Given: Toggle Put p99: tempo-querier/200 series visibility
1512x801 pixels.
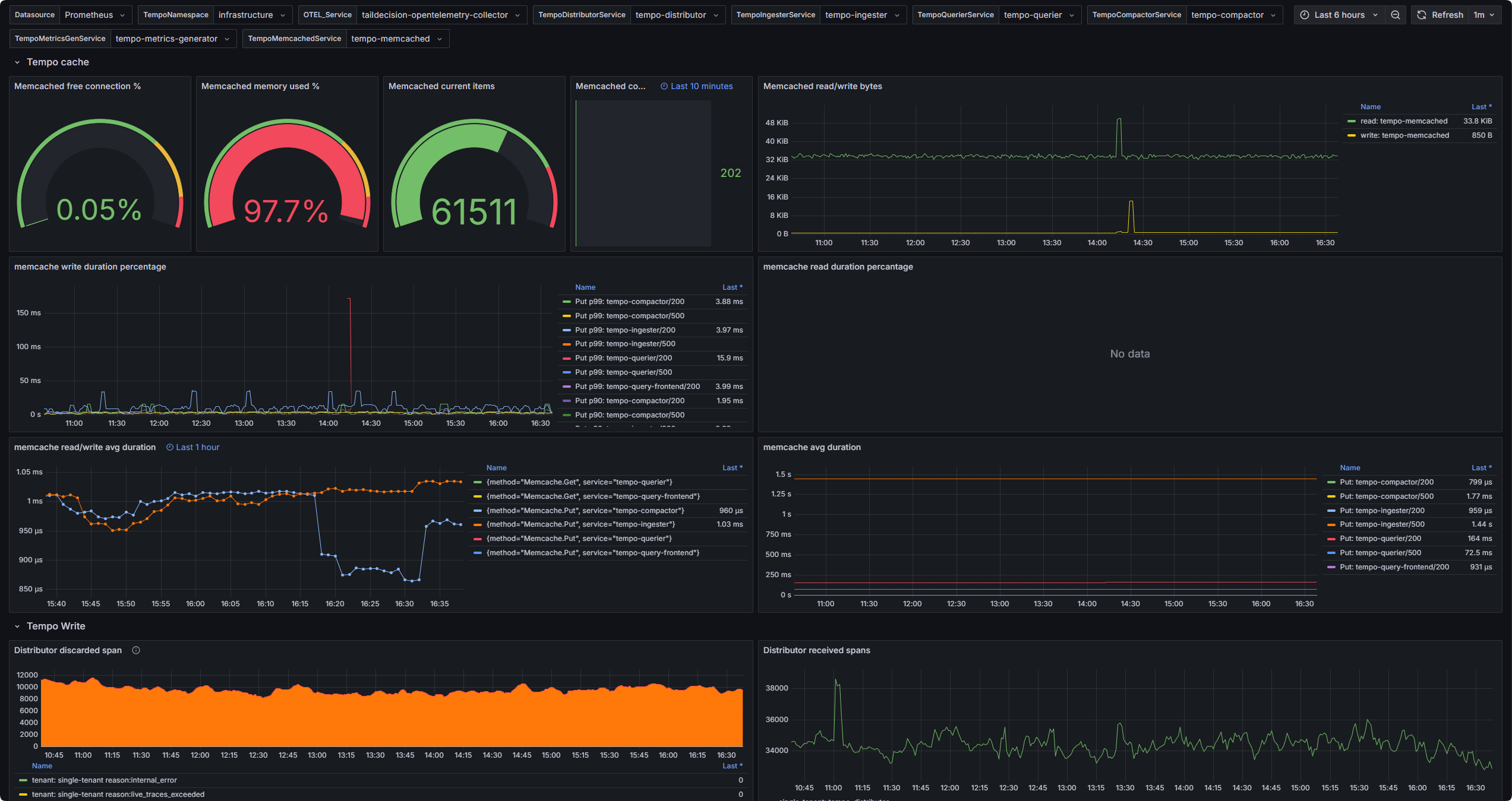Looking at the screenshot, I should tap(623, 358).
